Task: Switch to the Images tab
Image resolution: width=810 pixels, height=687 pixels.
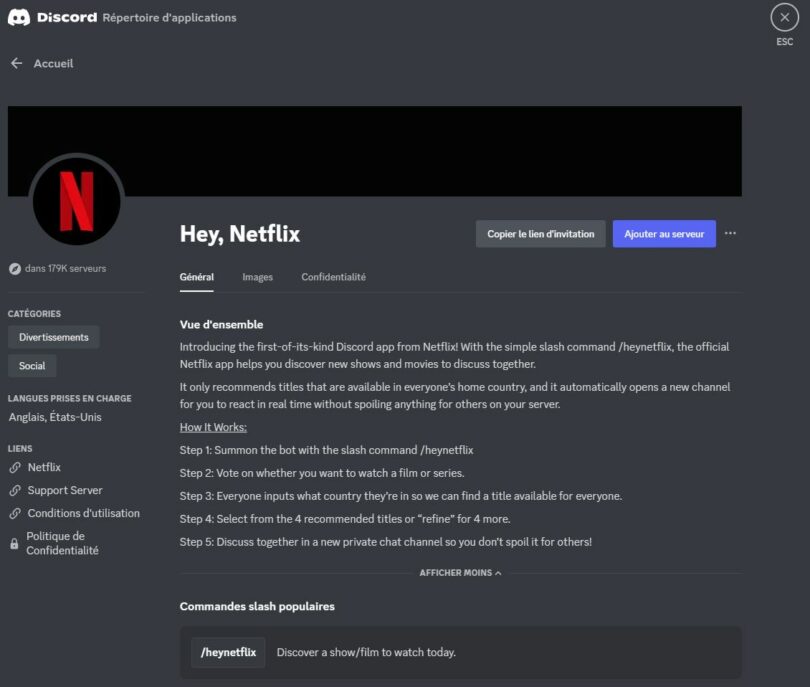Action: [x=257, y=277]
